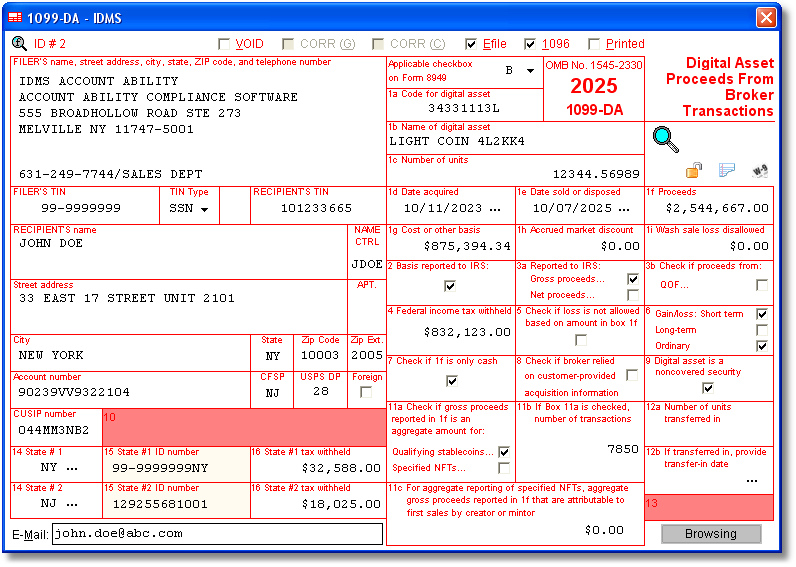Click 1g Cost basis amount $875,394.34
Image resolution: width=796 pixels, height=567 pixels.
pyautogui.click(x=451, y=246)
